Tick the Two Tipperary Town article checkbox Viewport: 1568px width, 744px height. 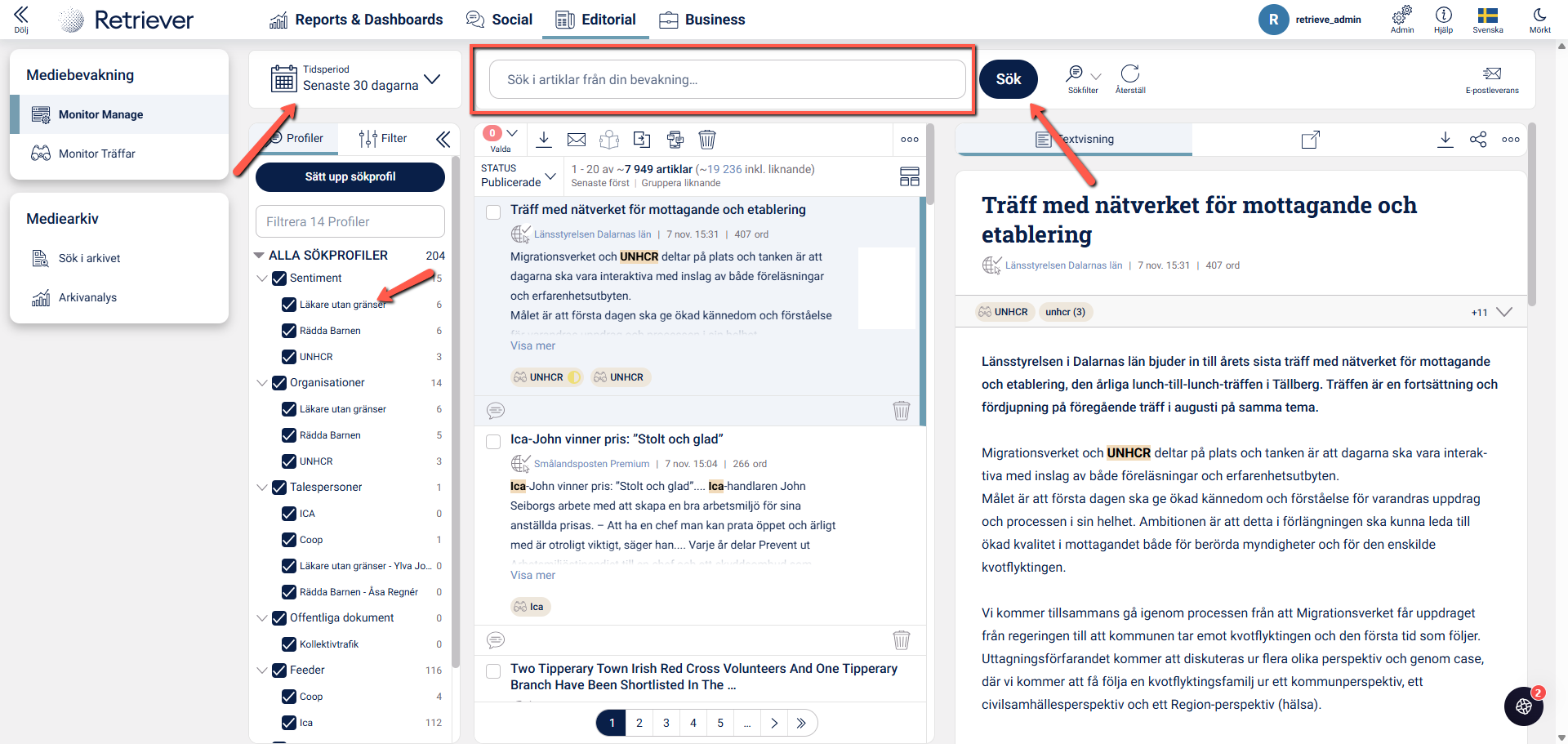pyautogui.click(x=493, y=670)
